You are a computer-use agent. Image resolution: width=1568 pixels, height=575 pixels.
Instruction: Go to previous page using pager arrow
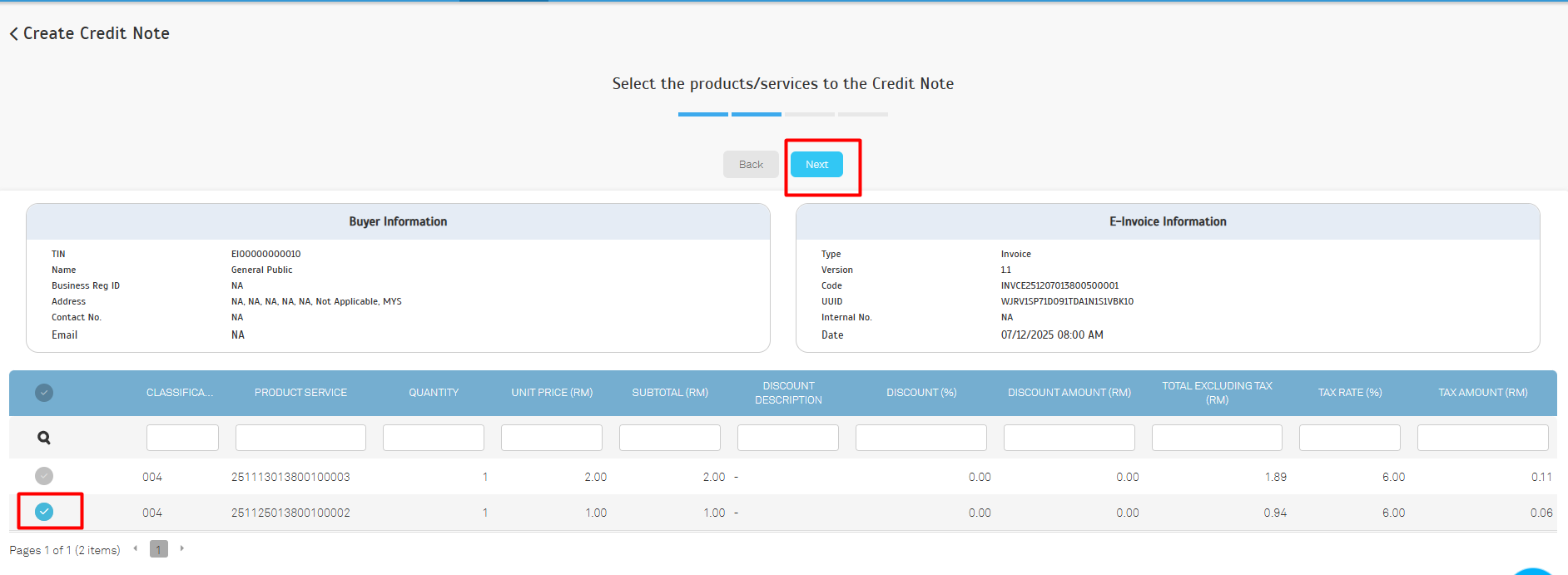coord(136,548)
